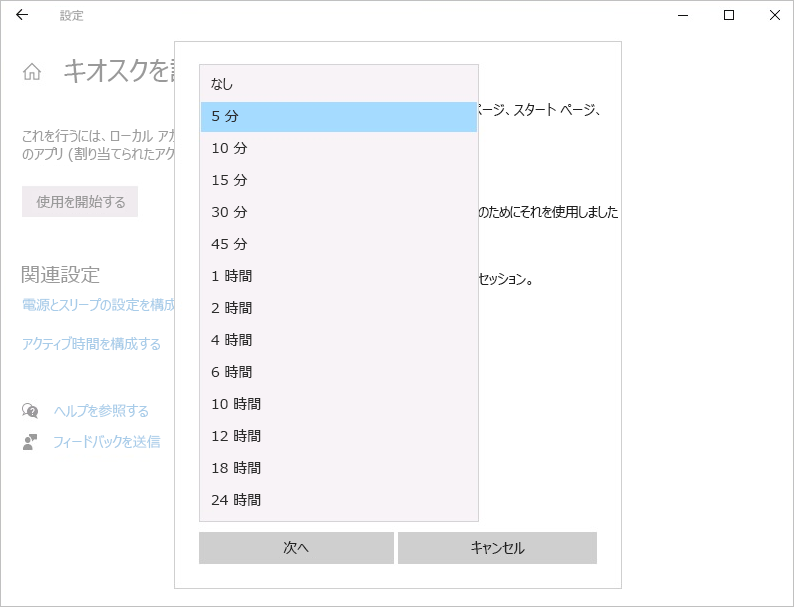Select 'なし' from the dropdown list
794x607 pixels.
(338, 84)
